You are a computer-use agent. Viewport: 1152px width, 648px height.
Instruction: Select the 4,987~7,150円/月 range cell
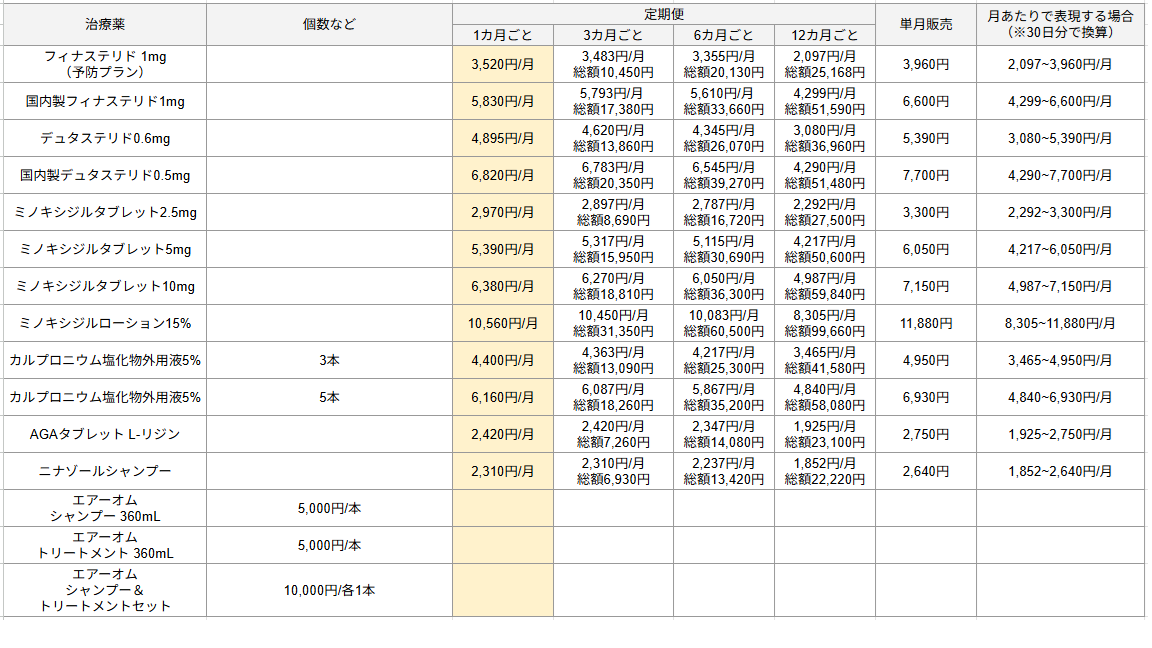(1060, 287)
